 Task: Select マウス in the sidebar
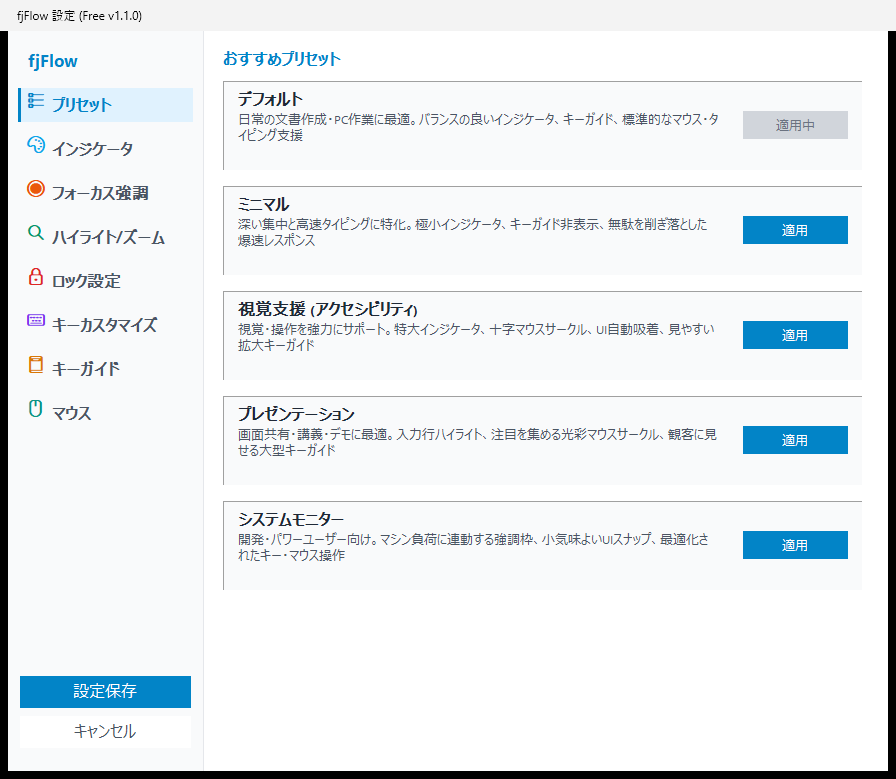(106, 413)
